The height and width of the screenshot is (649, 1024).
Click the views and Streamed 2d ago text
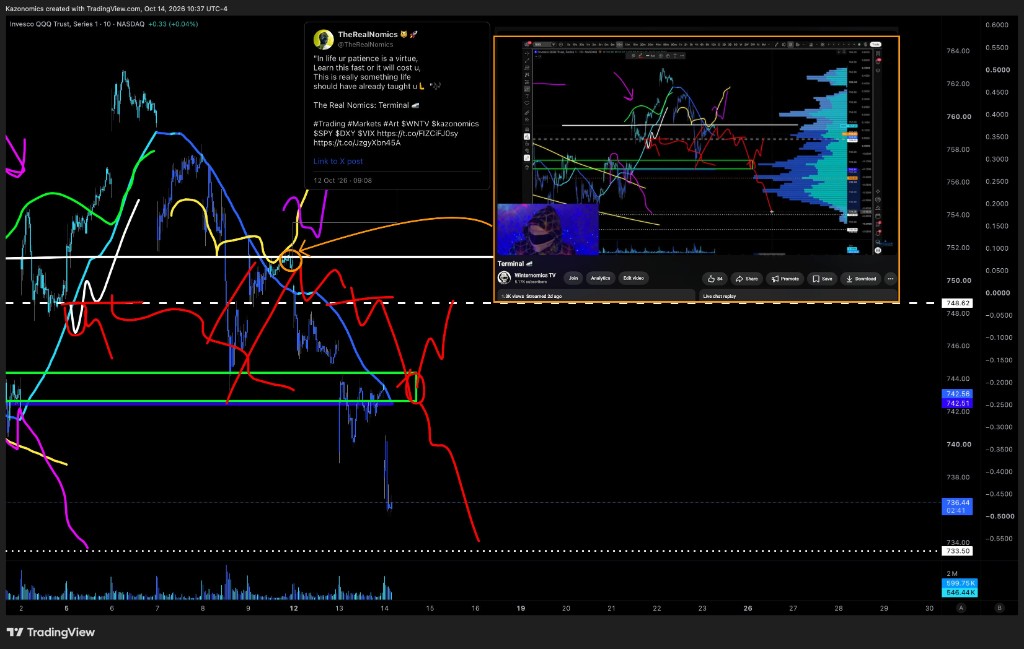click(532, 296)
